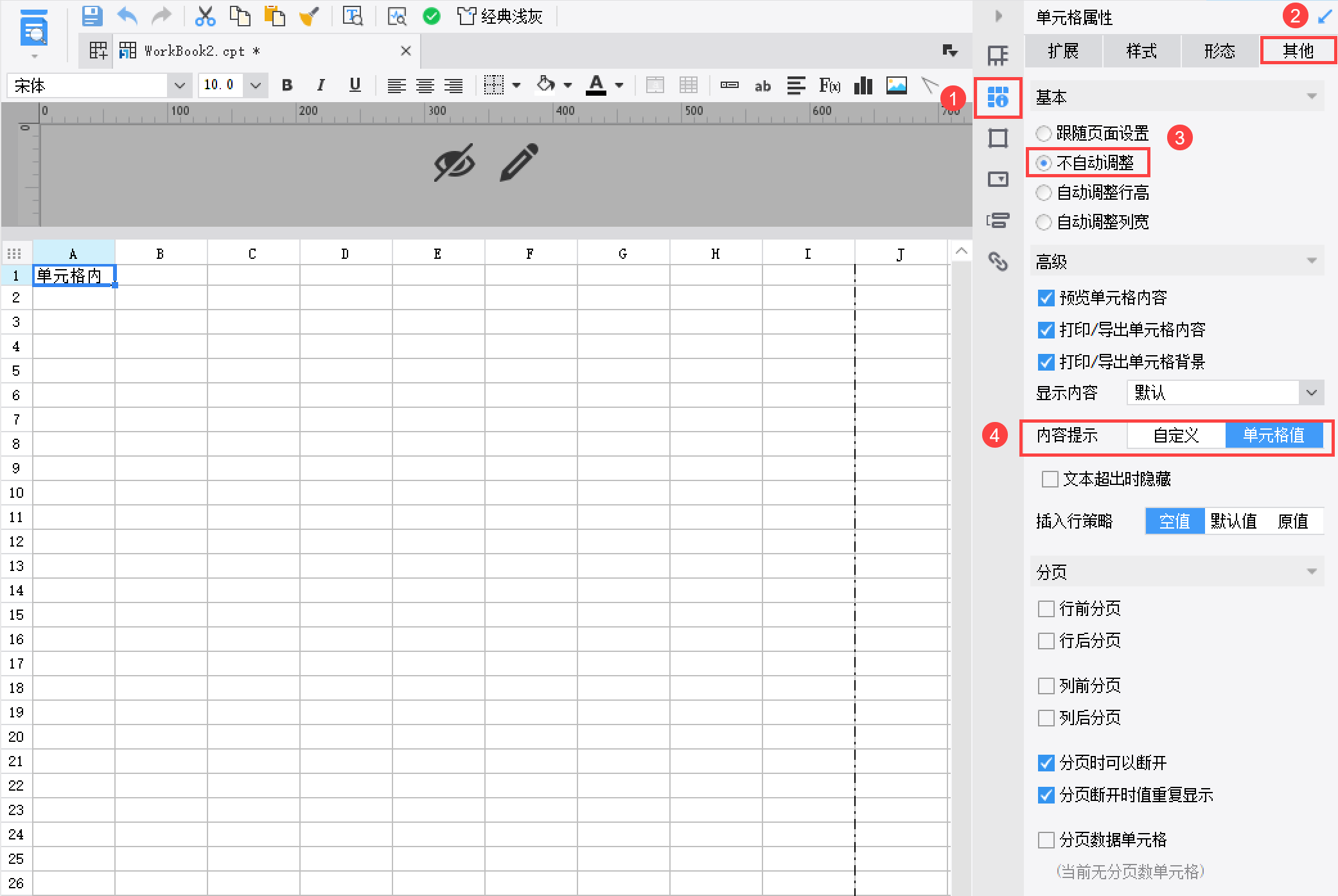The image size is (1338, 896).
Task: Click the Fx formula insert icon
Action: pos(829,85)
